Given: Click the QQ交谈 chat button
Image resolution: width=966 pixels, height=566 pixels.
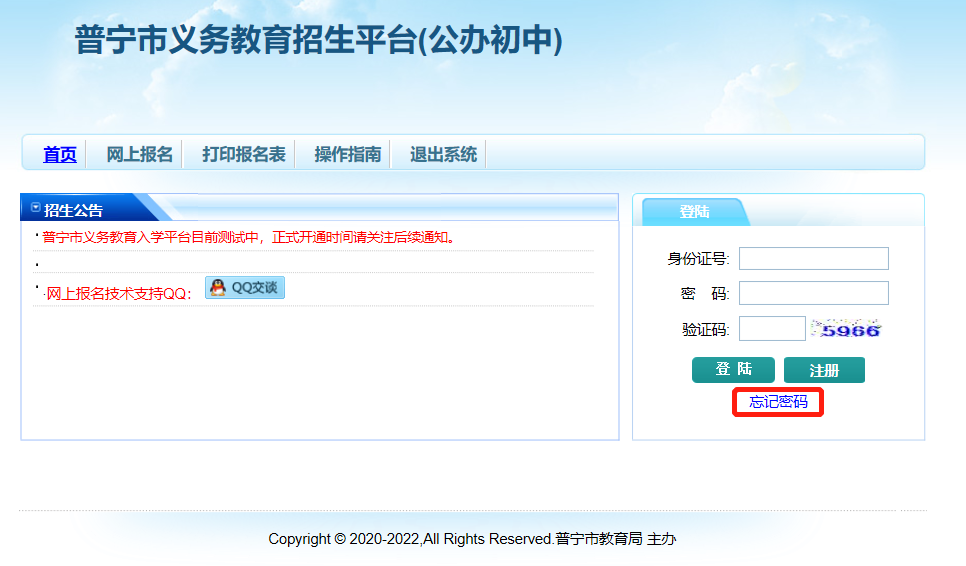Looking at the screenshot, I should pyautogui.click(x=245, y=288).
